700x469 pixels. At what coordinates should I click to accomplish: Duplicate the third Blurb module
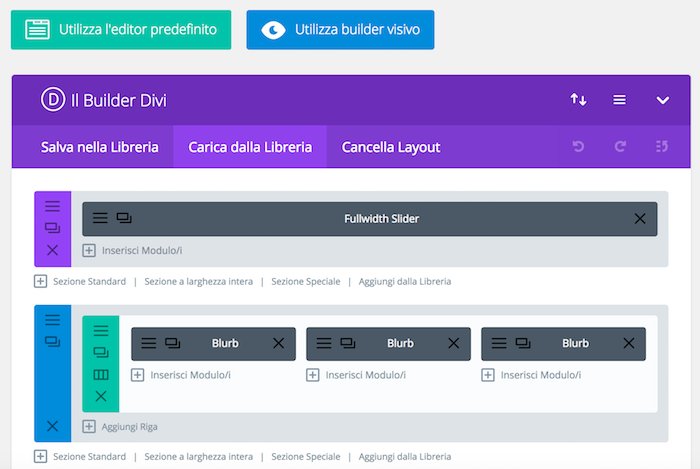tap(522, 343)
